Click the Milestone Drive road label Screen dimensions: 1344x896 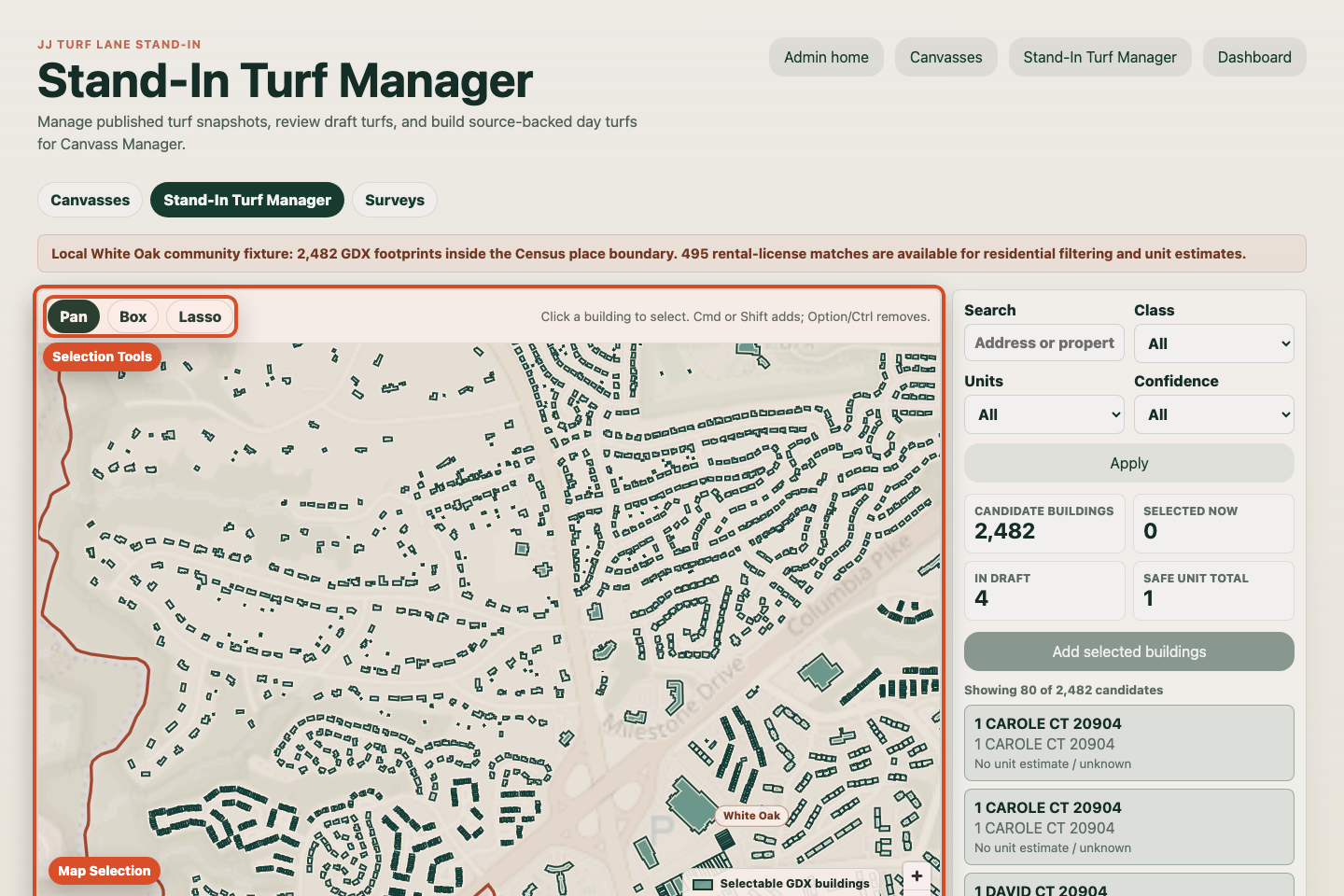(676, 697)
